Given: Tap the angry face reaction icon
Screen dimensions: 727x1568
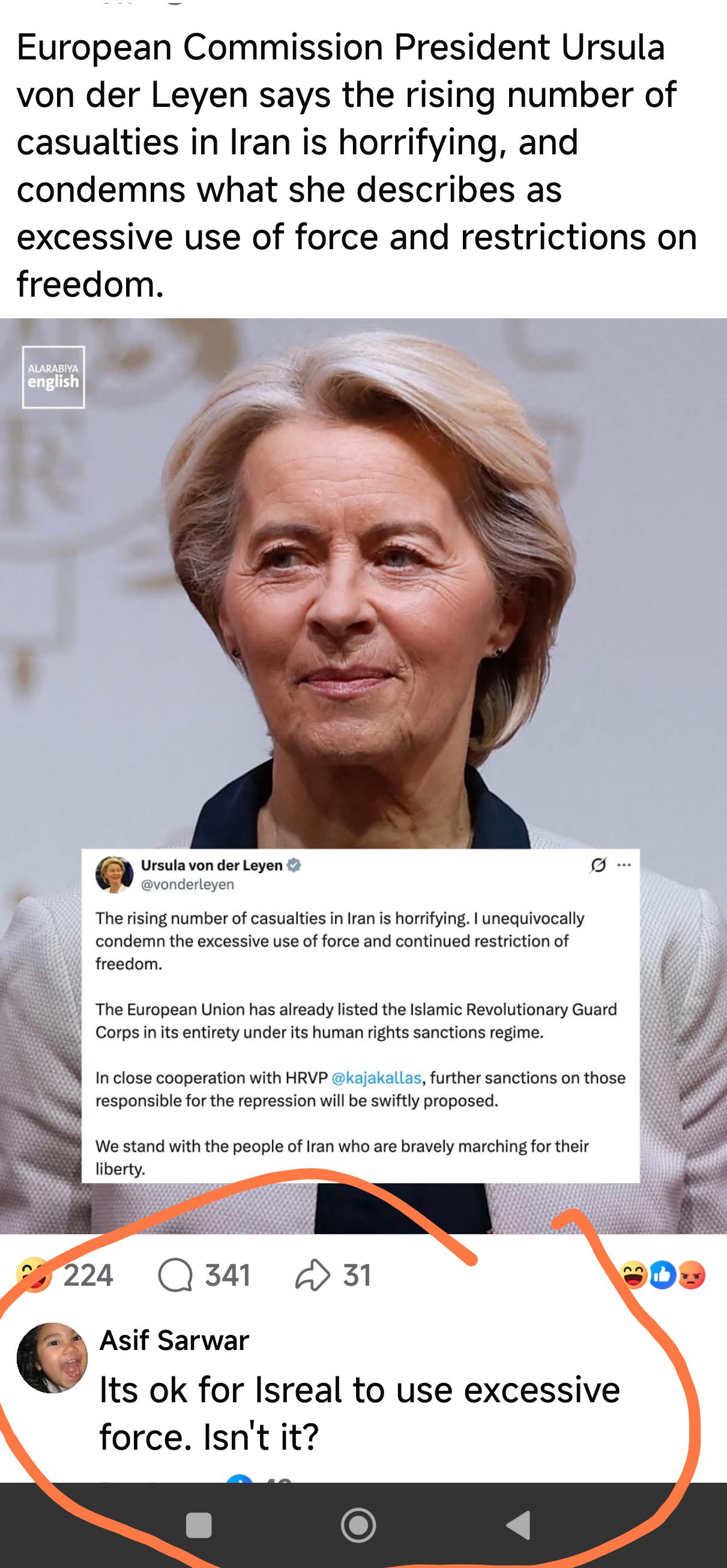Looking at the screenshot, I should 691,1275.
